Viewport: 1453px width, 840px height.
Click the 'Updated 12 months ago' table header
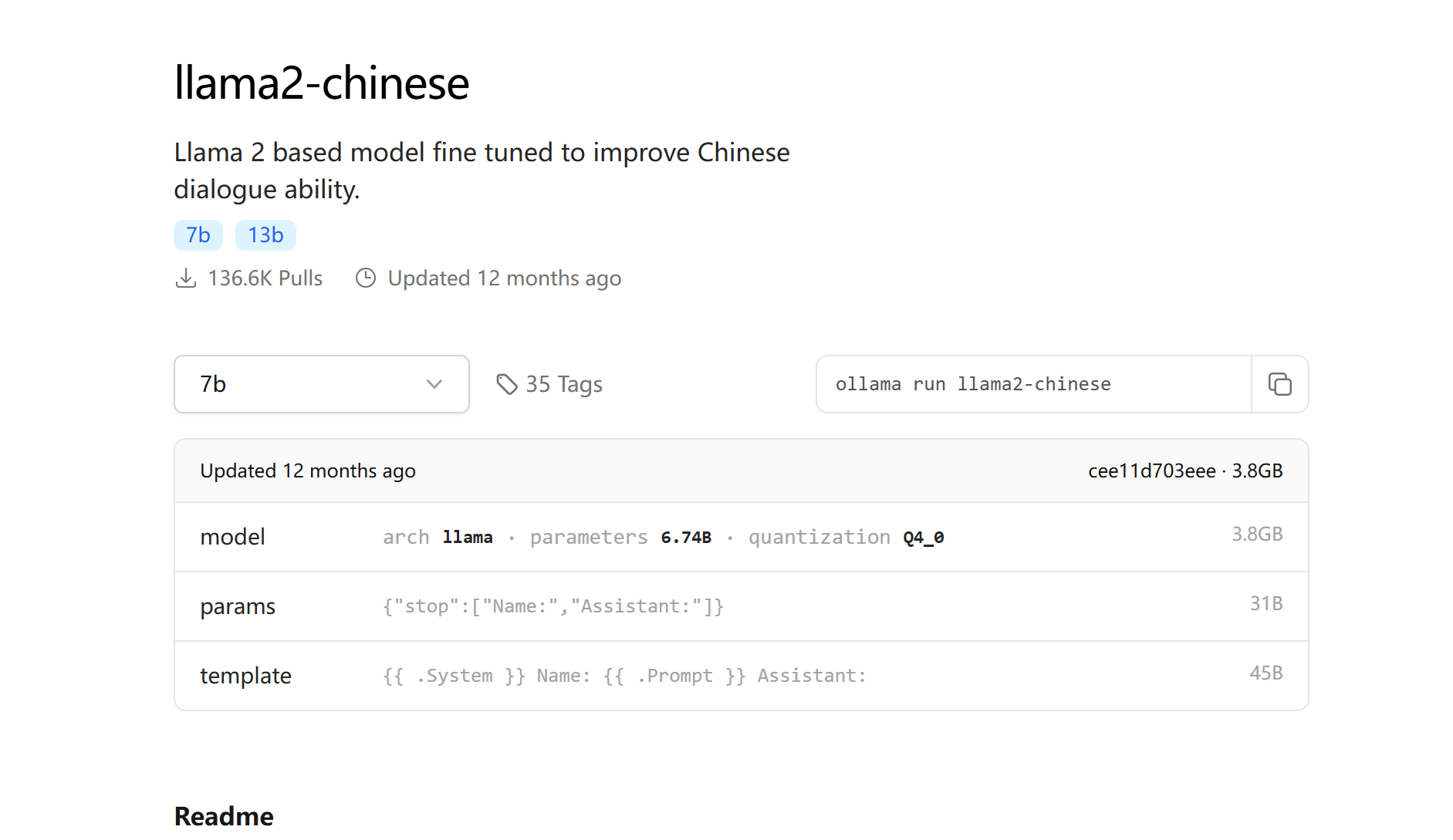pyautogui.click(x=308, y=471)
